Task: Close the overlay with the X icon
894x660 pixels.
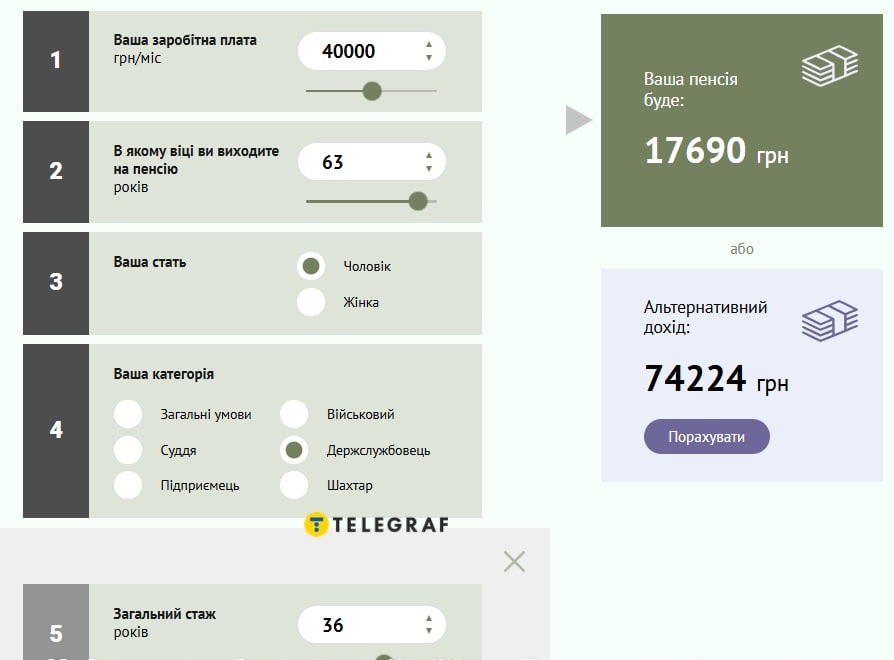Action: tap(514, 561)
